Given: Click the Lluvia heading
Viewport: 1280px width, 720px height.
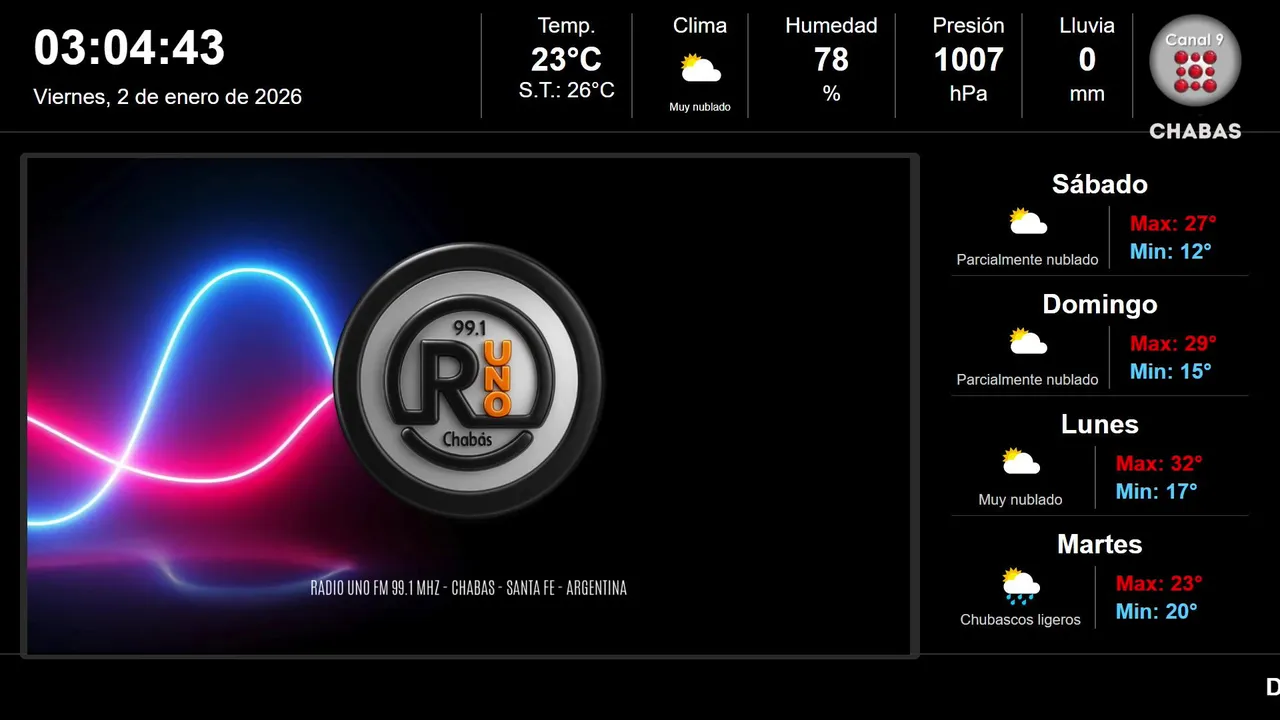Looking at the screenshot, I should coord(1087,26).
